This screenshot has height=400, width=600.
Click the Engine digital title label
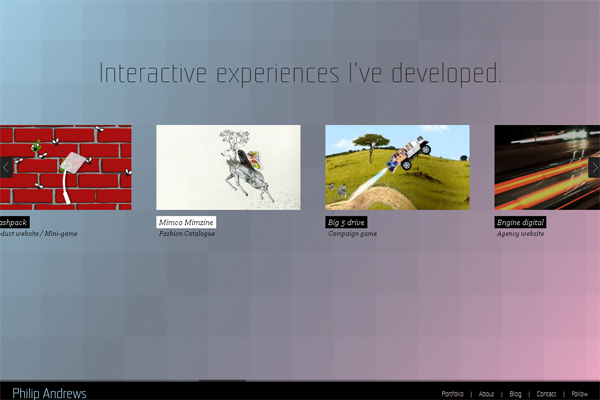point(520,222)
